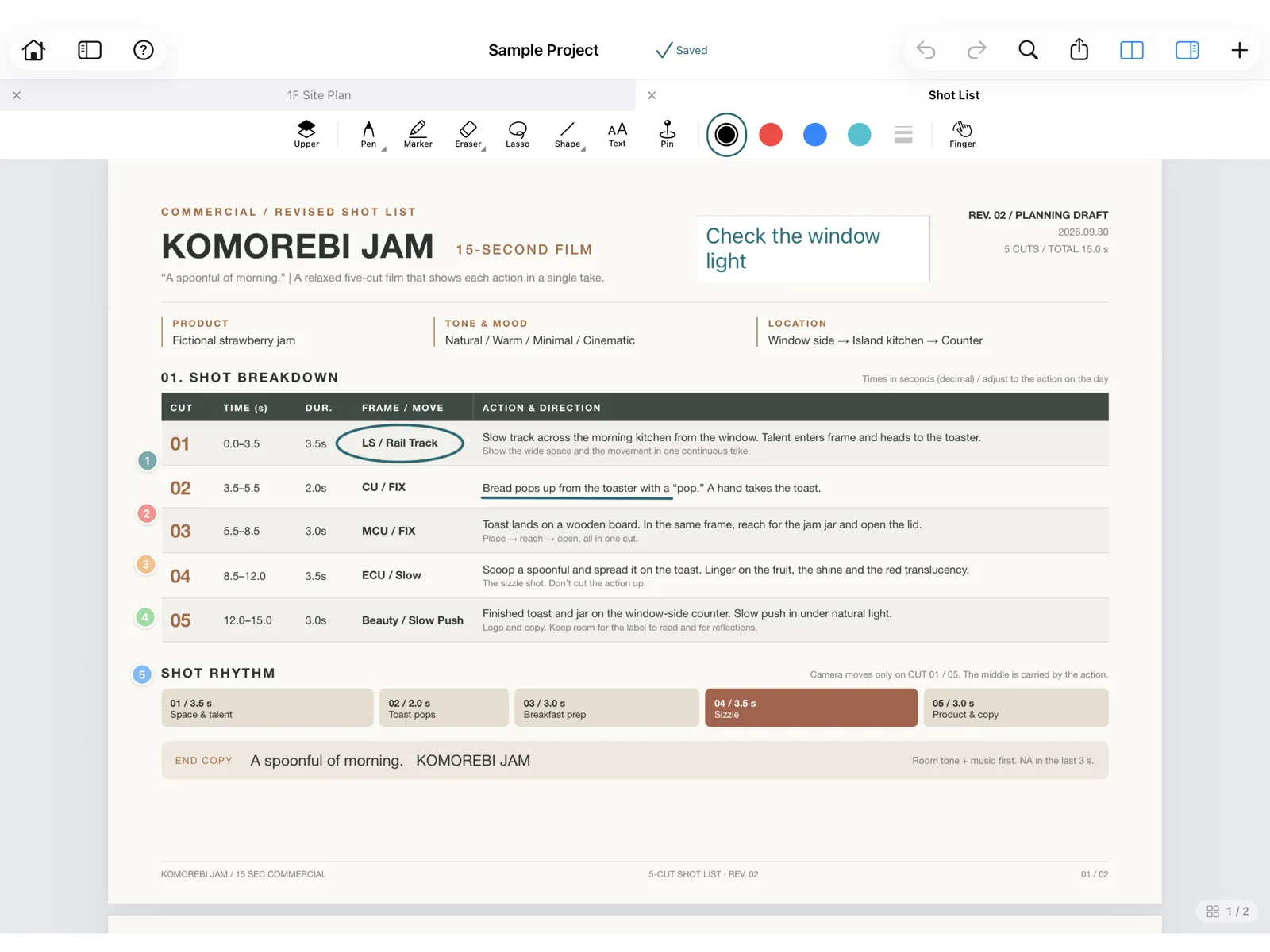Select the Text tool
Screen dimensions: 1270x952
(618, 134)
